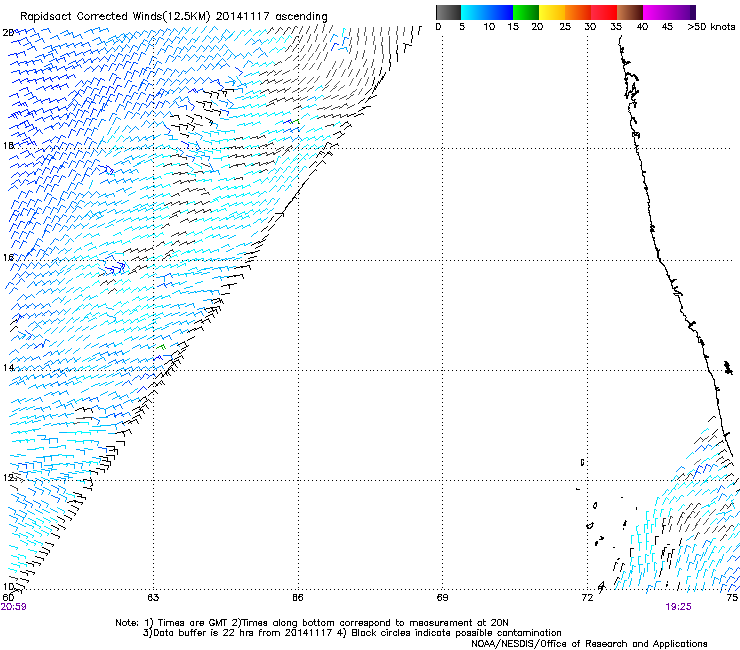
Task: Click the '>50 knots' legend label
Action: 711,27
